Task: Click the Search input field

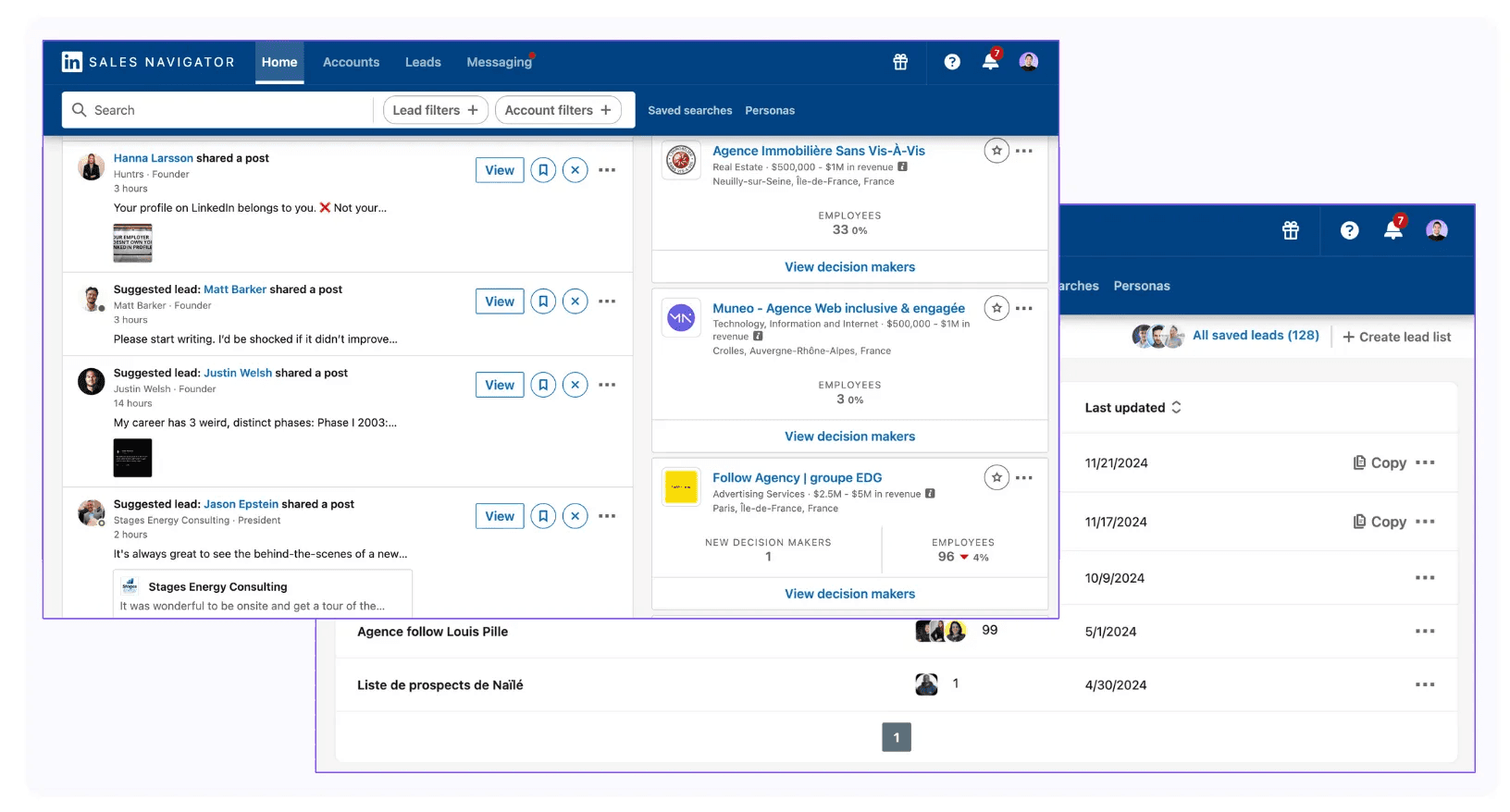Action: point(218,110)
